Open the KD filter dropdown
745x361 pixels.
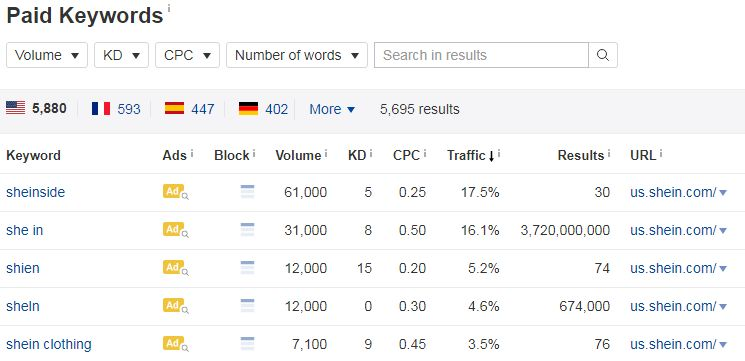(122, 55)
